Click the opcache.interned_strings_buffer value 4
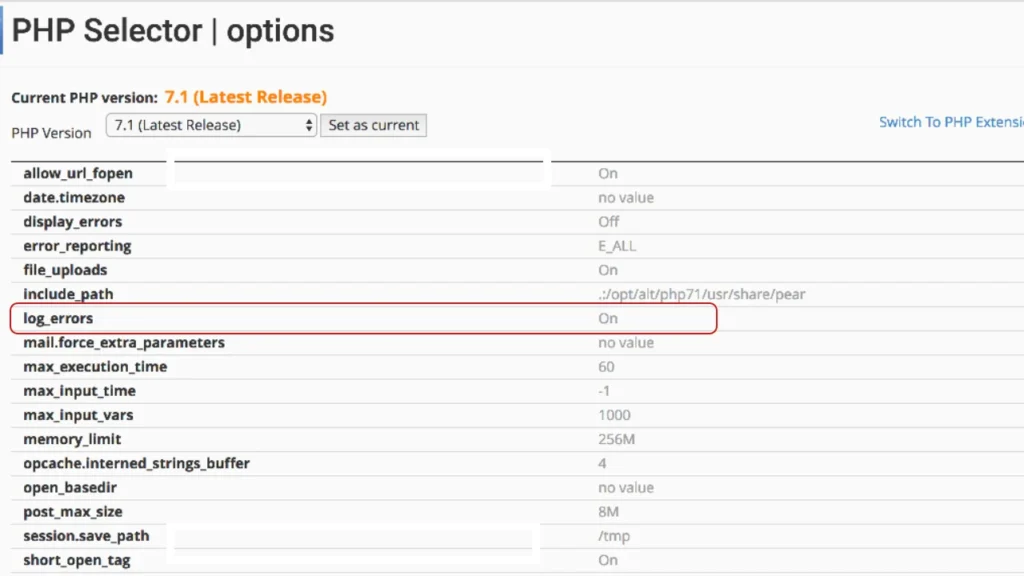The image size is (1024, 576). (x=603, y=463)
